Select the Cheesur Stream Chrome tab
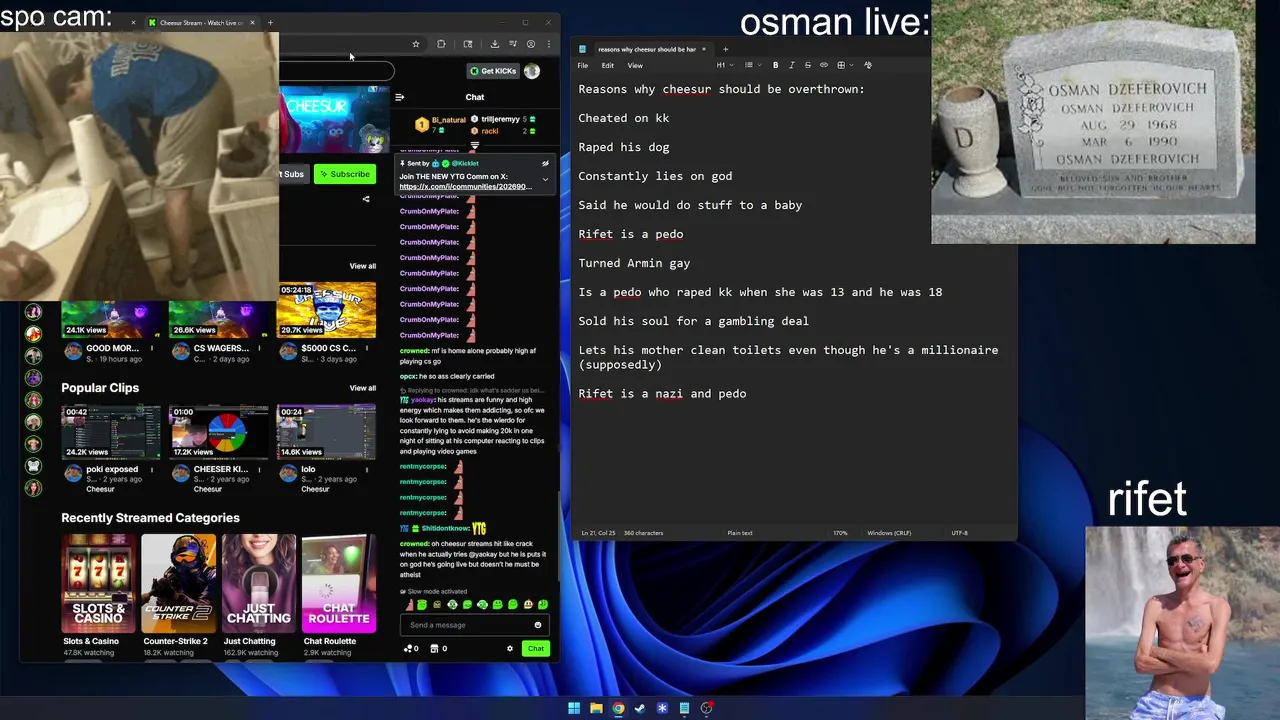The image size is (1280, 720). [x=201, y=22]
